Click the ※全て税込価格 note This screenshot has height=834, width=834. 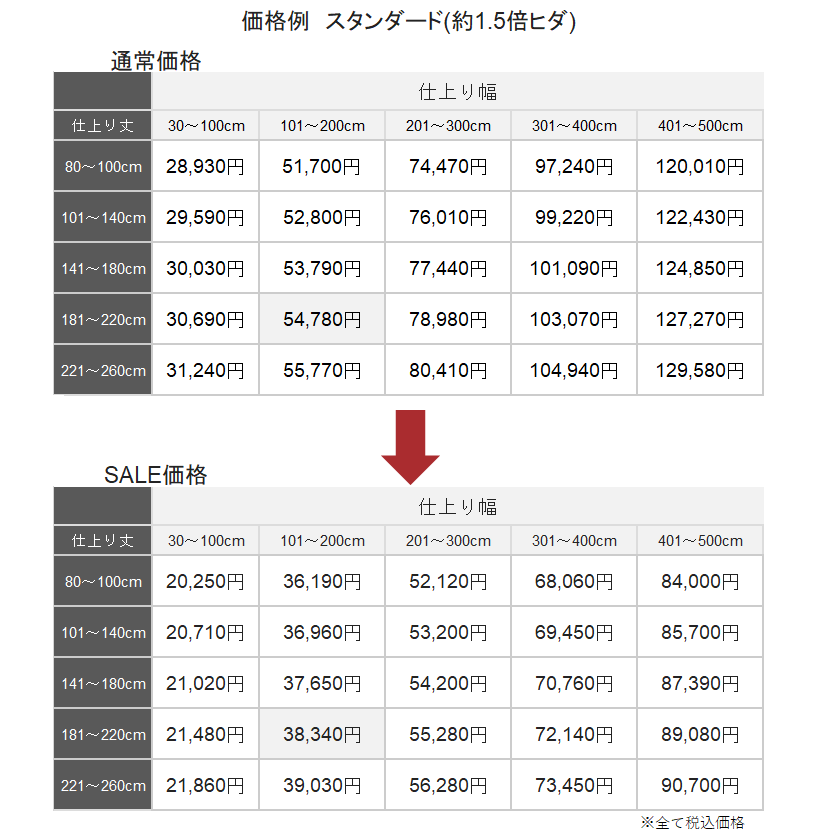tap(693, 822)
